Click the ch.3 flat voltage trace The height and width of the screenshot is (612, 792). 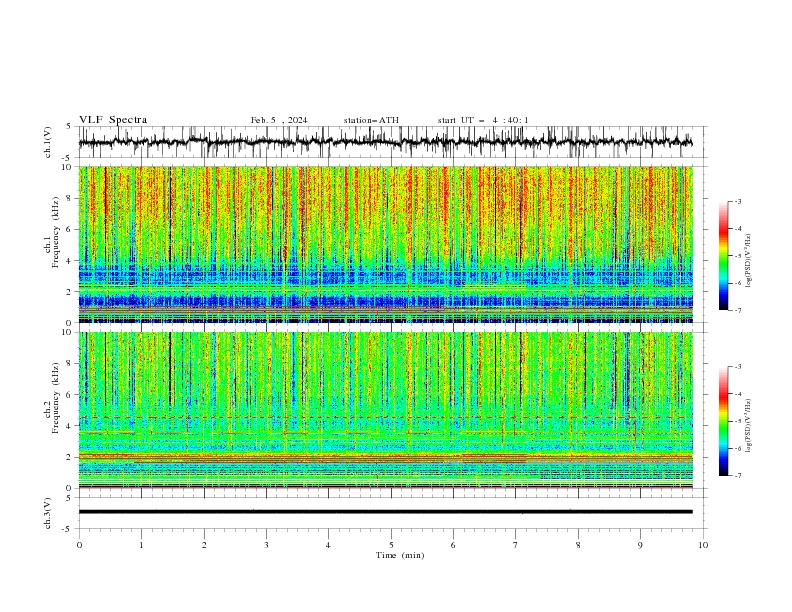[385, 512]
